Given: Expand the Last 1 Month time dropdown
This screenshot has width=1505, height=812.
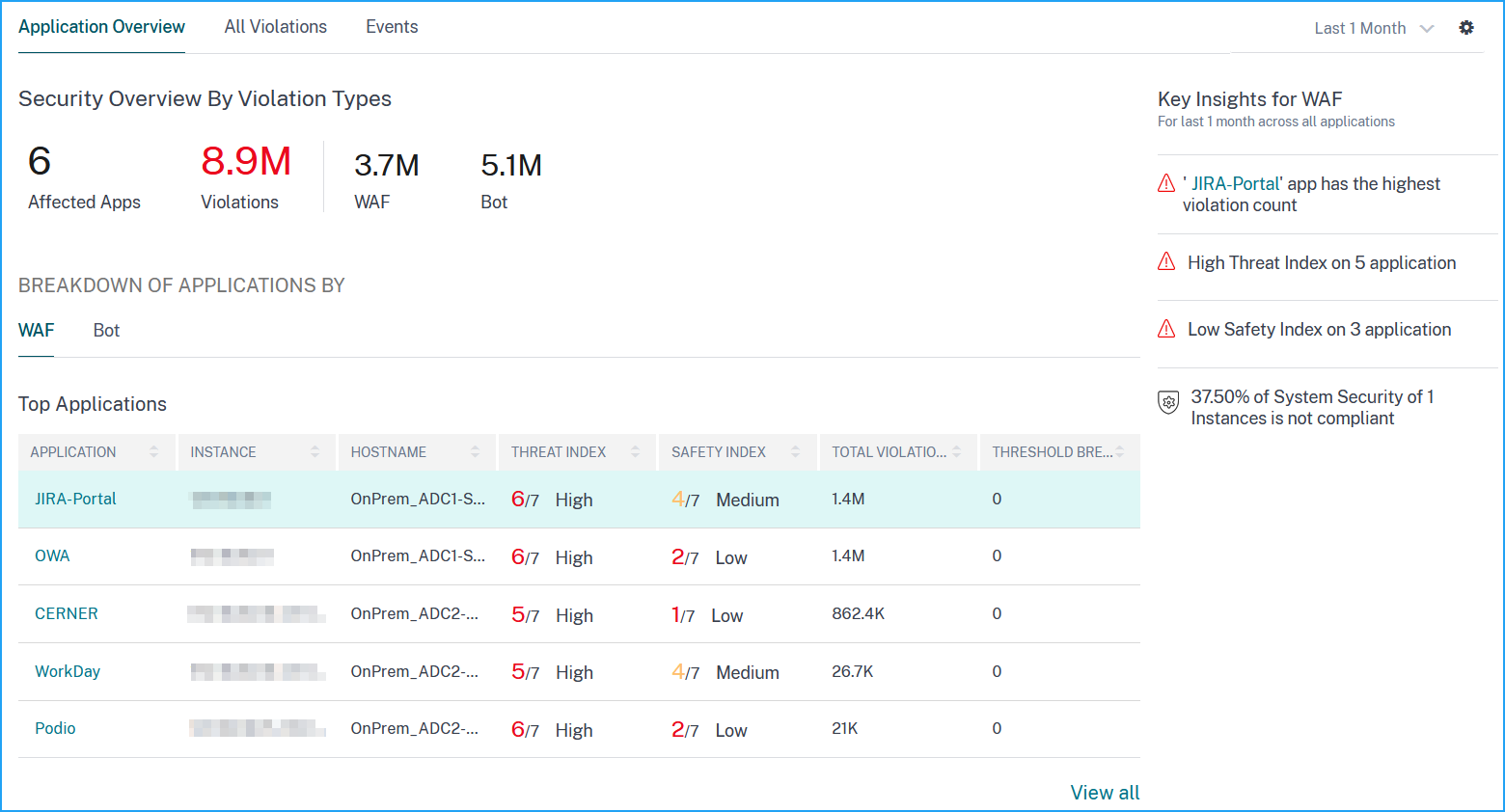Looking at the screenshot, I should point(1374,29).
